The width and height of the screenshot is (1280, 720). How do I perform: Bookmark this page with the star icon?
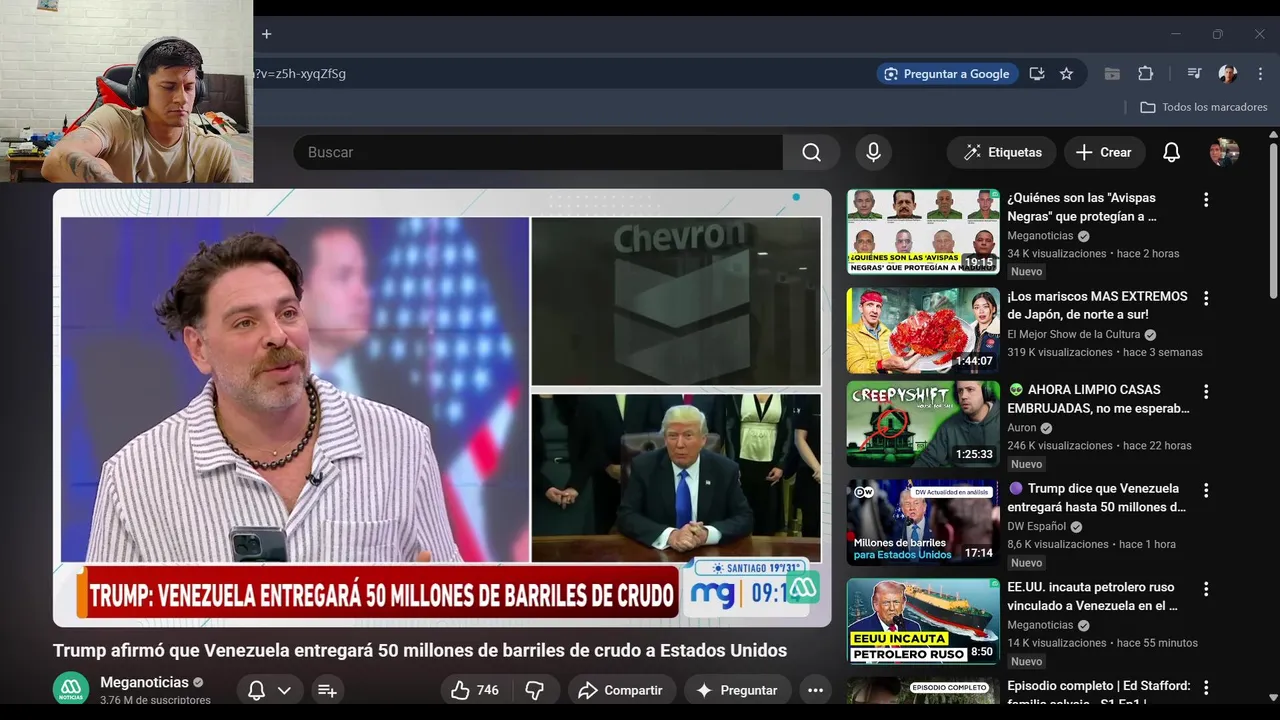(1066, 74)
